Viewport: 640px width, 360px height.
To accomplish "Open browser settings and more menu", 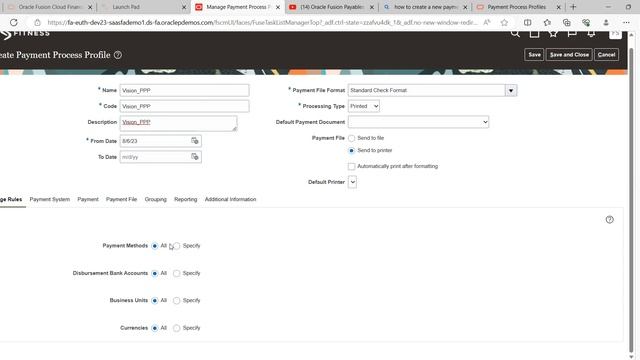I will tap(626, 22).
